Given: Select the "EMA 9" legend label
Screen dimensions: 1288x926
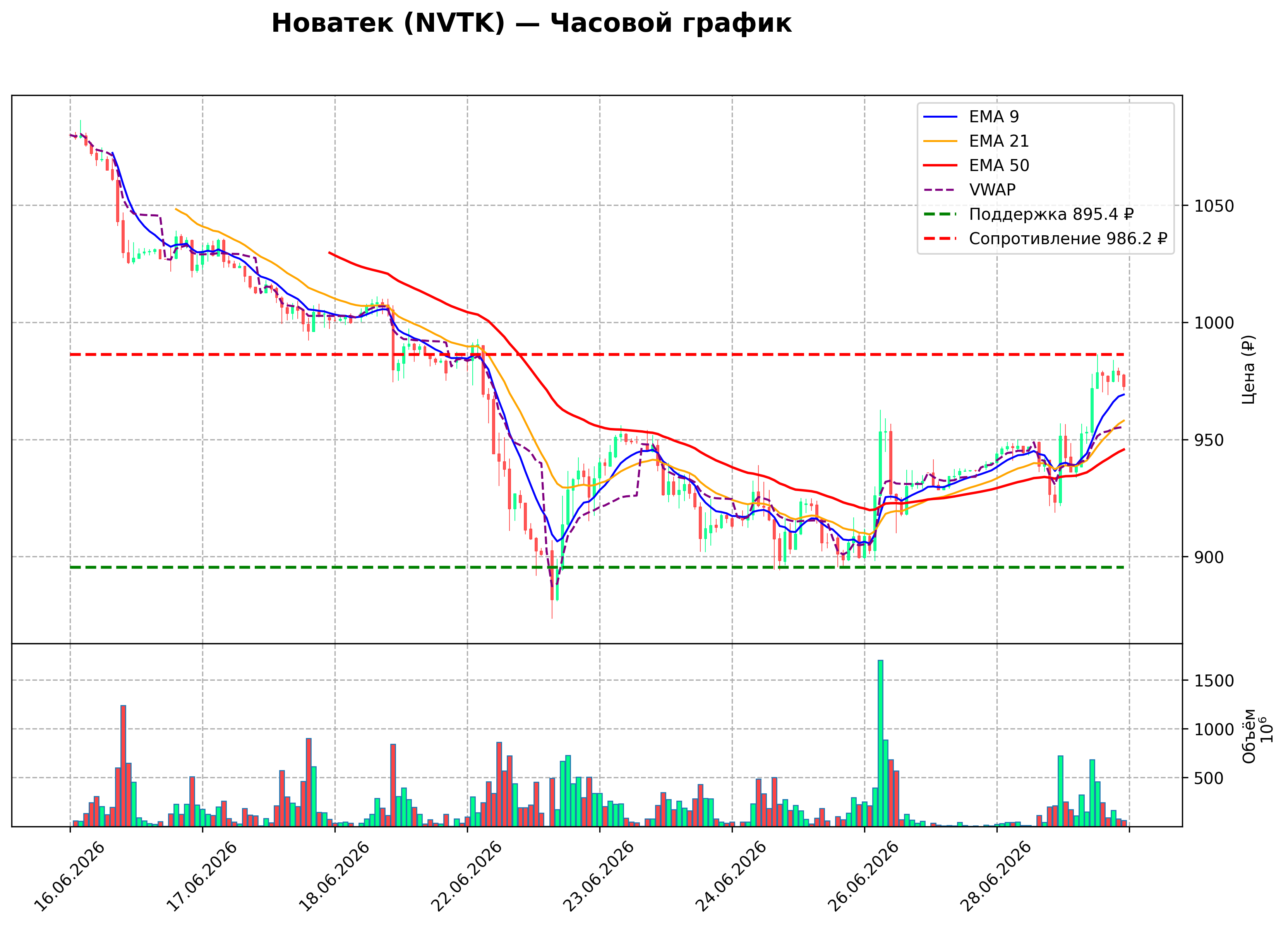Looking at the screenshot, I should pyautogui.click(x=994, y=116).
